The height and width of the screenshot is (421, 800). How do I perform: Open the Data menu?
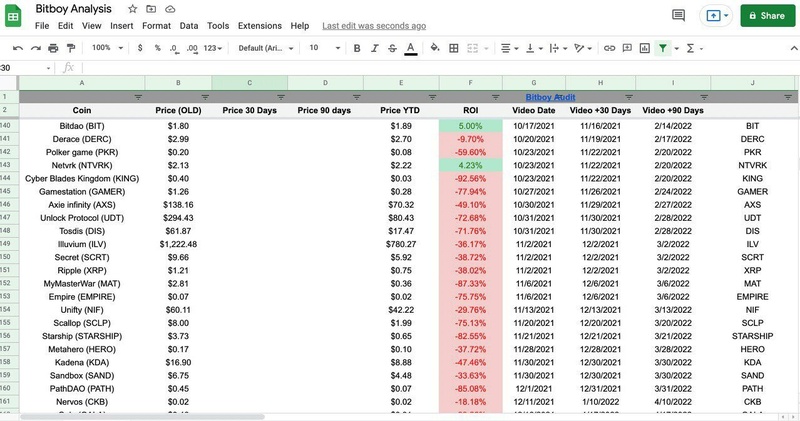(x=189, y=26)
